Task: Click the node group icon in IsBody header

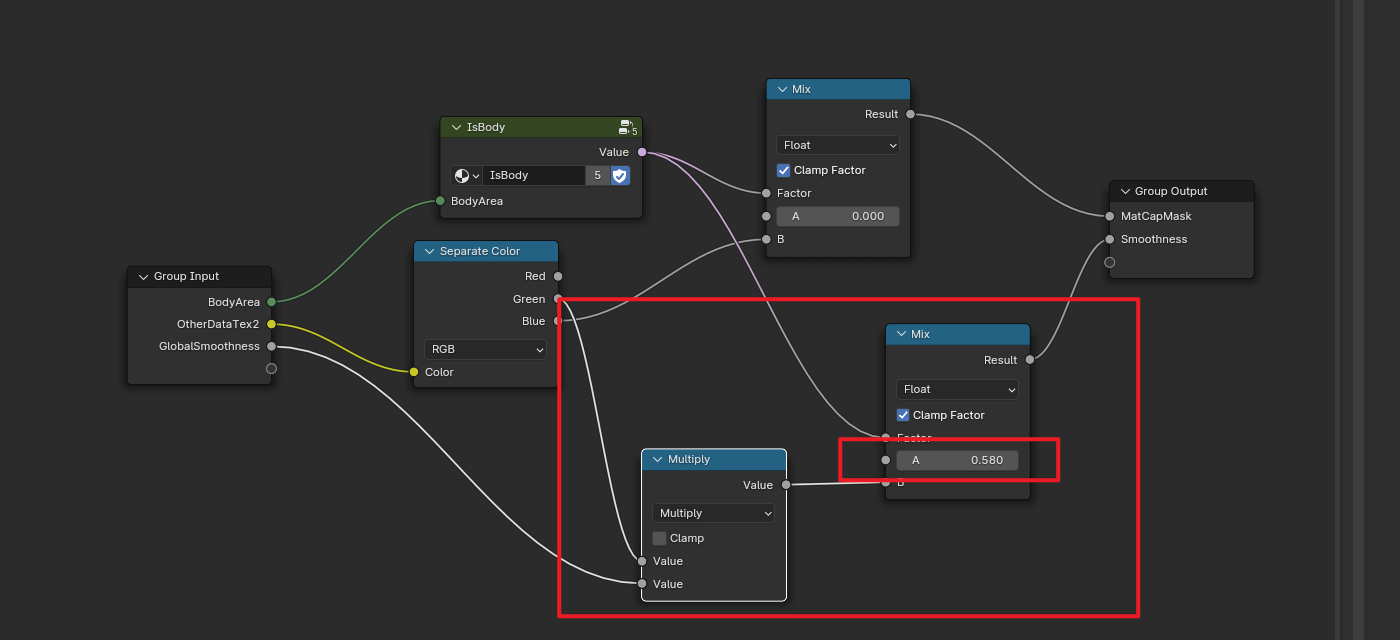Action: pos(627,127)
